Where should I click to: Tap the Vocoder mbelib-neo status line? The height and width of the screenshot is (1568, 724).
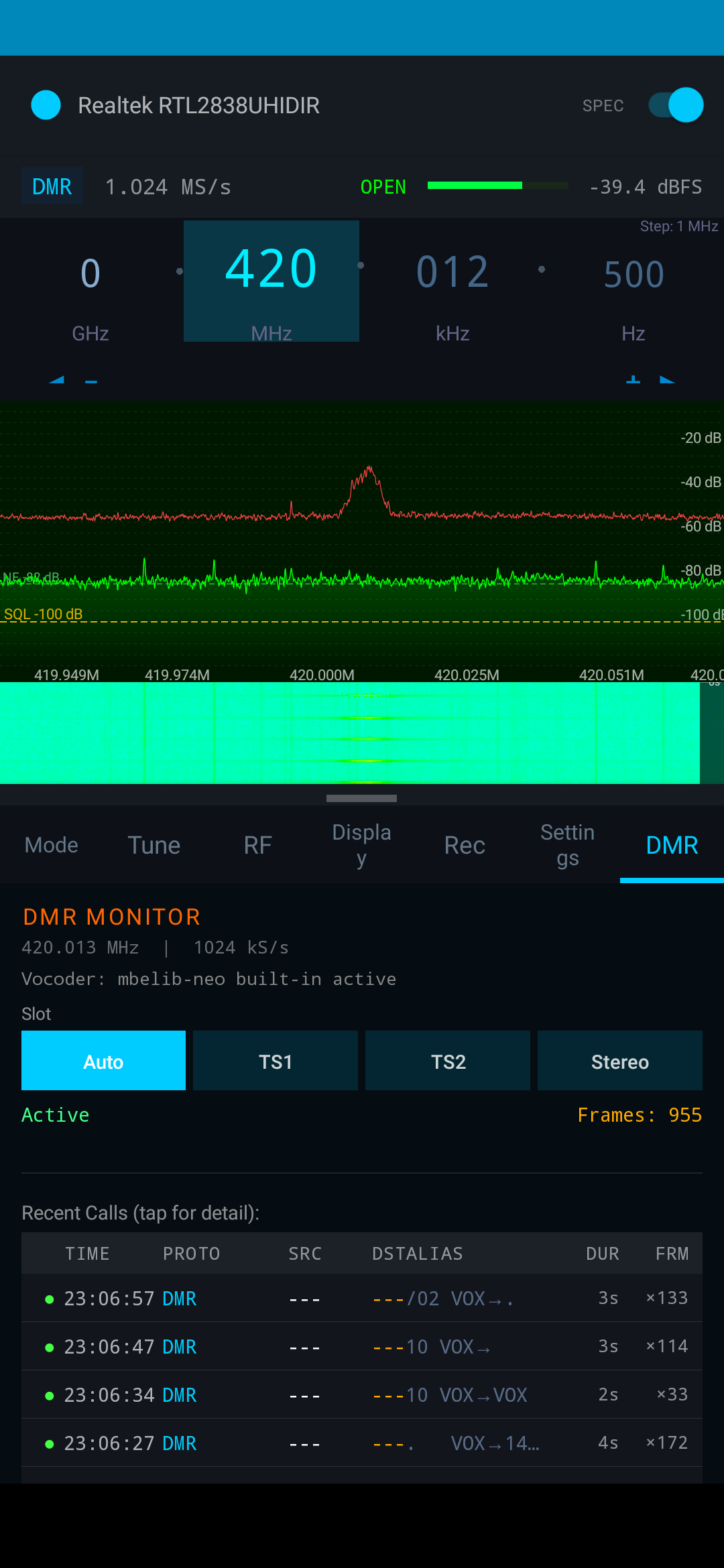208,979
